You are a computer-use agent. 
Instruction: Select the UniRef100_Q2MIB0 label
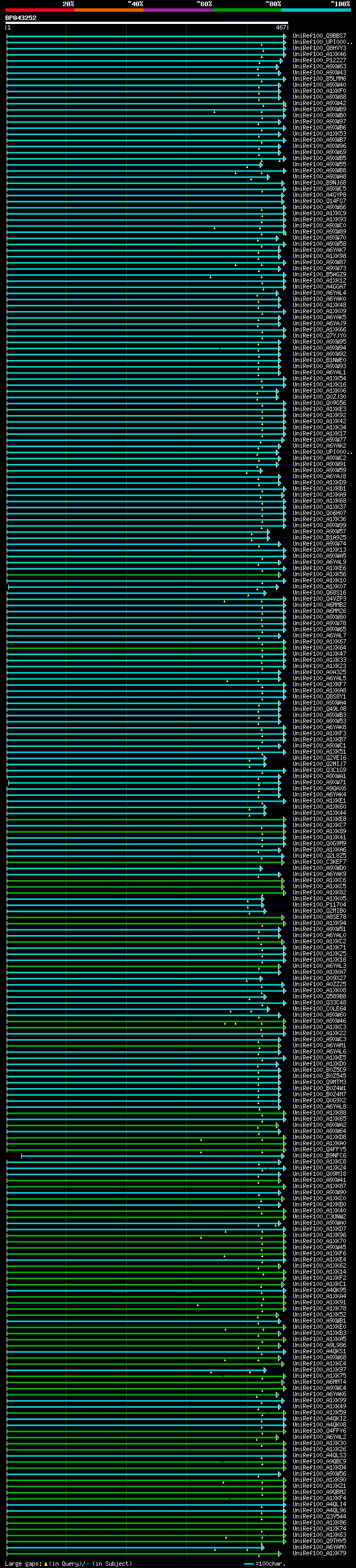319,911
